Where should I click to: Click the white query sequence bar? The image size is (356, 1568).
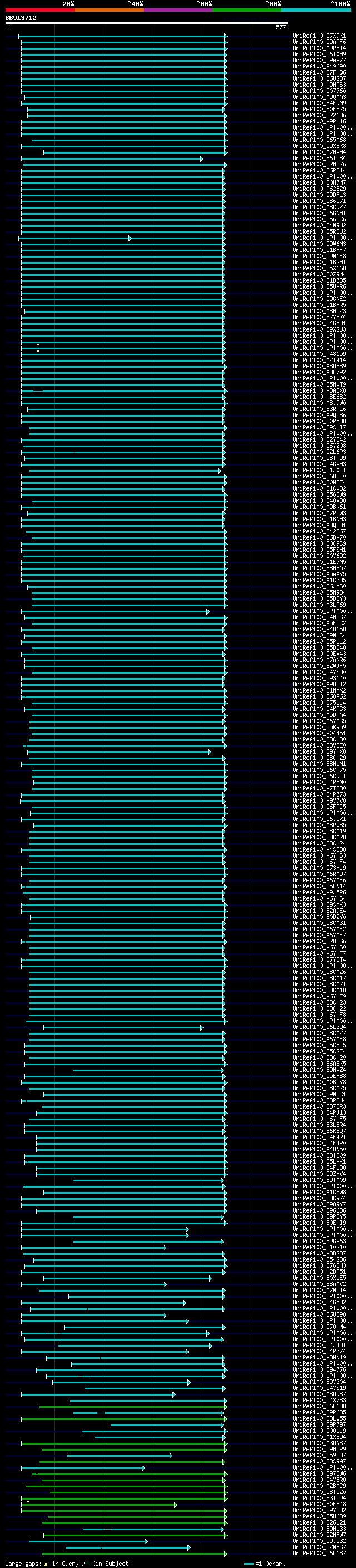point(147,22)
